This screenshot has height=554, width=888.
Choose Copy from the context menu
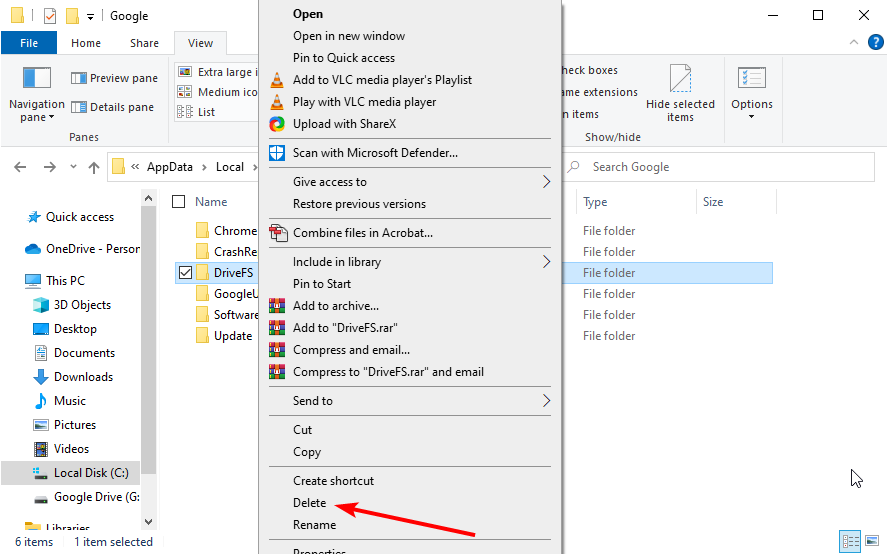(306, 452)
